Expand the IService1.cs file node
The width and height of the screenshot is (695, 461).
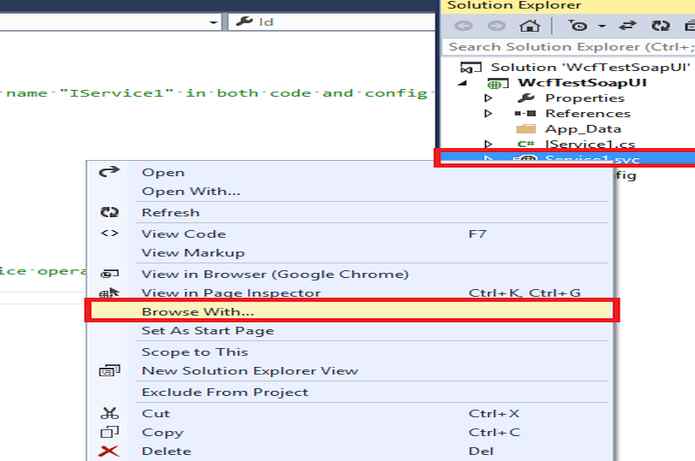click(488, 144)
